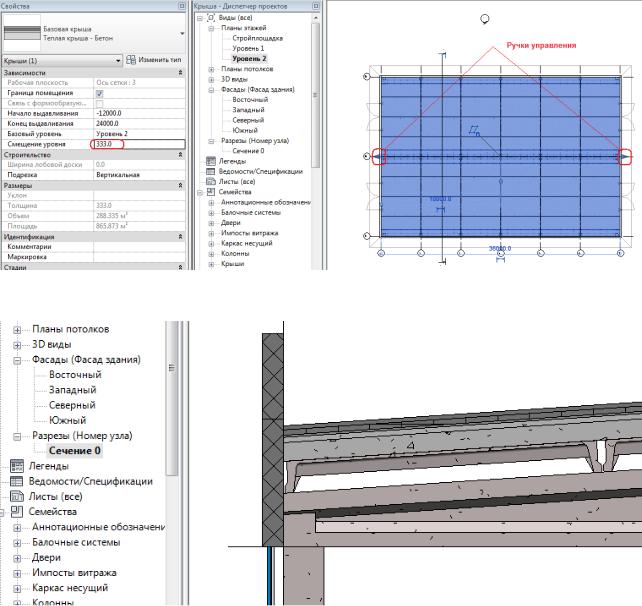Toggle the Граница помещения checkbox
This screenshot has height=606, width=642.
pos(99,93)
